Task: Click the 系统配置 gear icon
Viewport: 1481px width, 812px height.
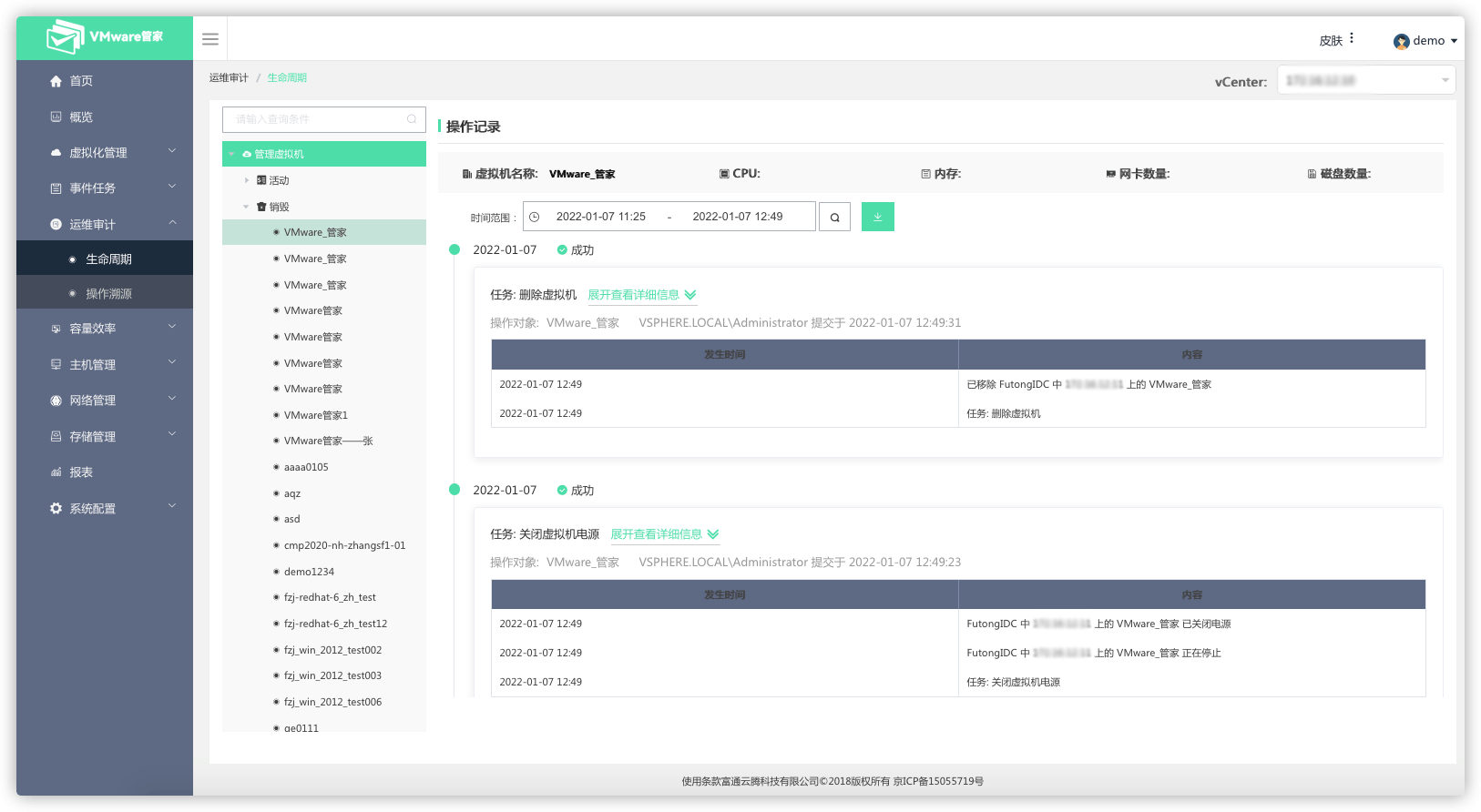Action: (x=56, y=509)
